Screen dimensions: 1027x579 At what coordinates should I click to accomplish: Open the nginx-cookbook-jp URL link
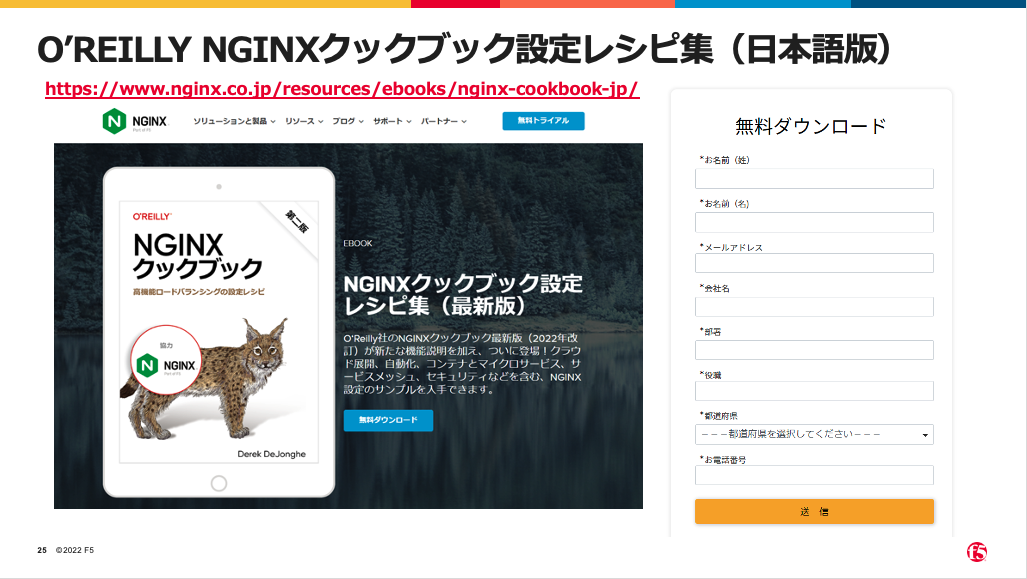tap(342, 88)
